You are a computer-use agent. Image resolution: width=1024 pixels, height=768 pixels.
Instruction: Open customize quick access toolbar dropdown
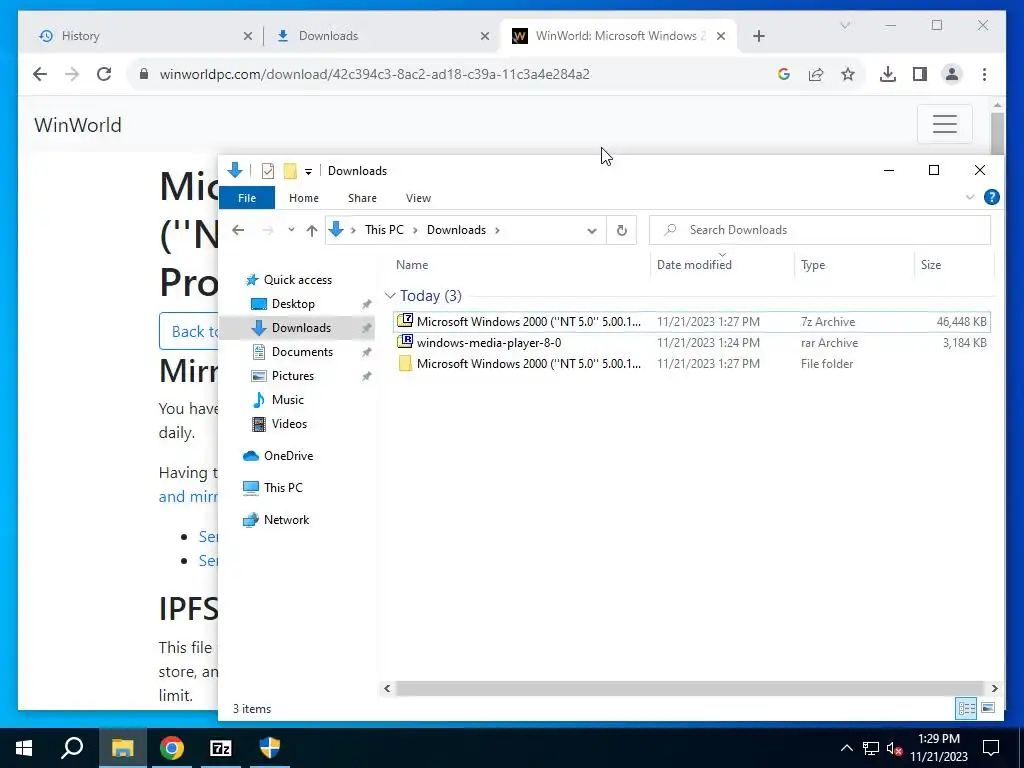[308, 172]
